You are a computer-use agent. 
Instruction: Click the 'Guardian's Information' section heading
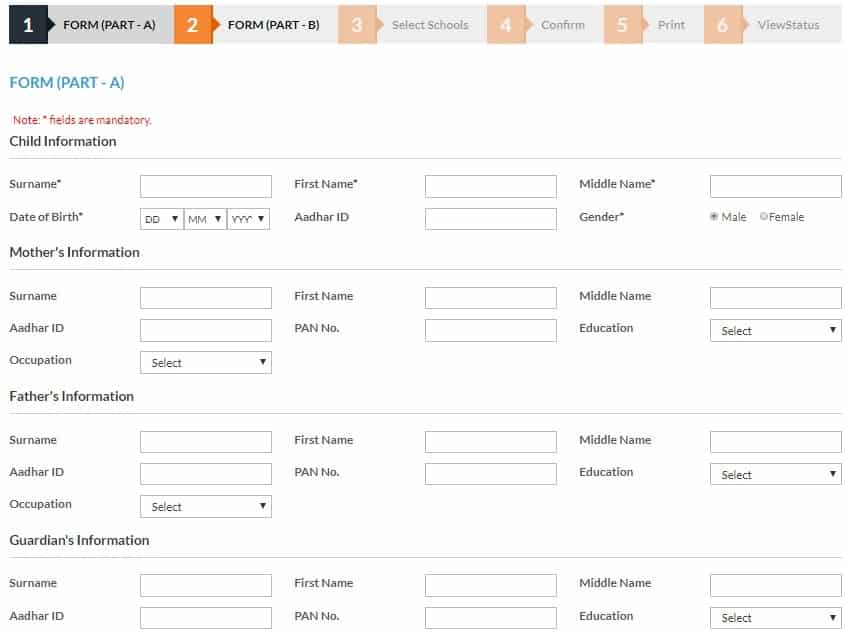coord(79,540)
